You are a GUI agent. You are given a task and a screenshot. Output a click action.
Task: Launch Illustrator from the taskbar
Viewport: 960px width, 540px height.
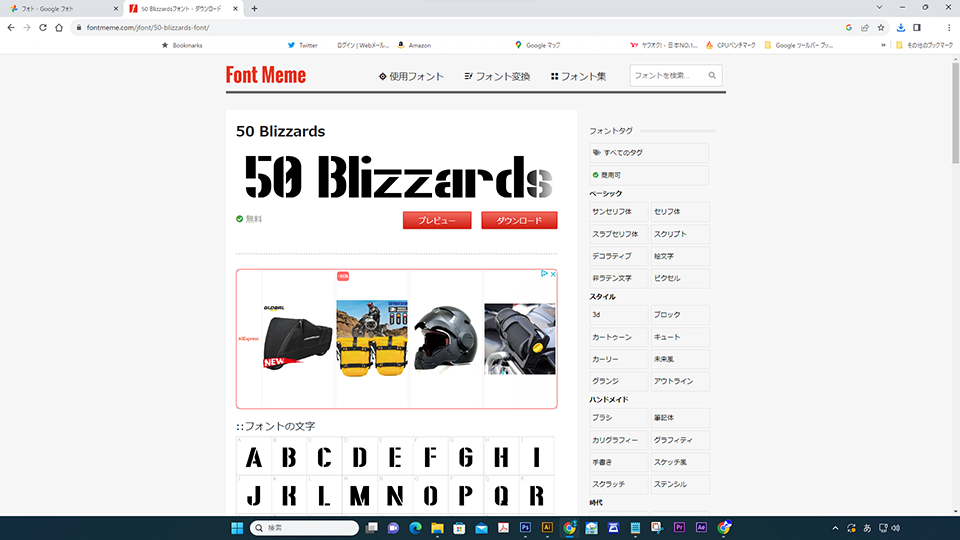pyautogui.click(x=547, y=527)
